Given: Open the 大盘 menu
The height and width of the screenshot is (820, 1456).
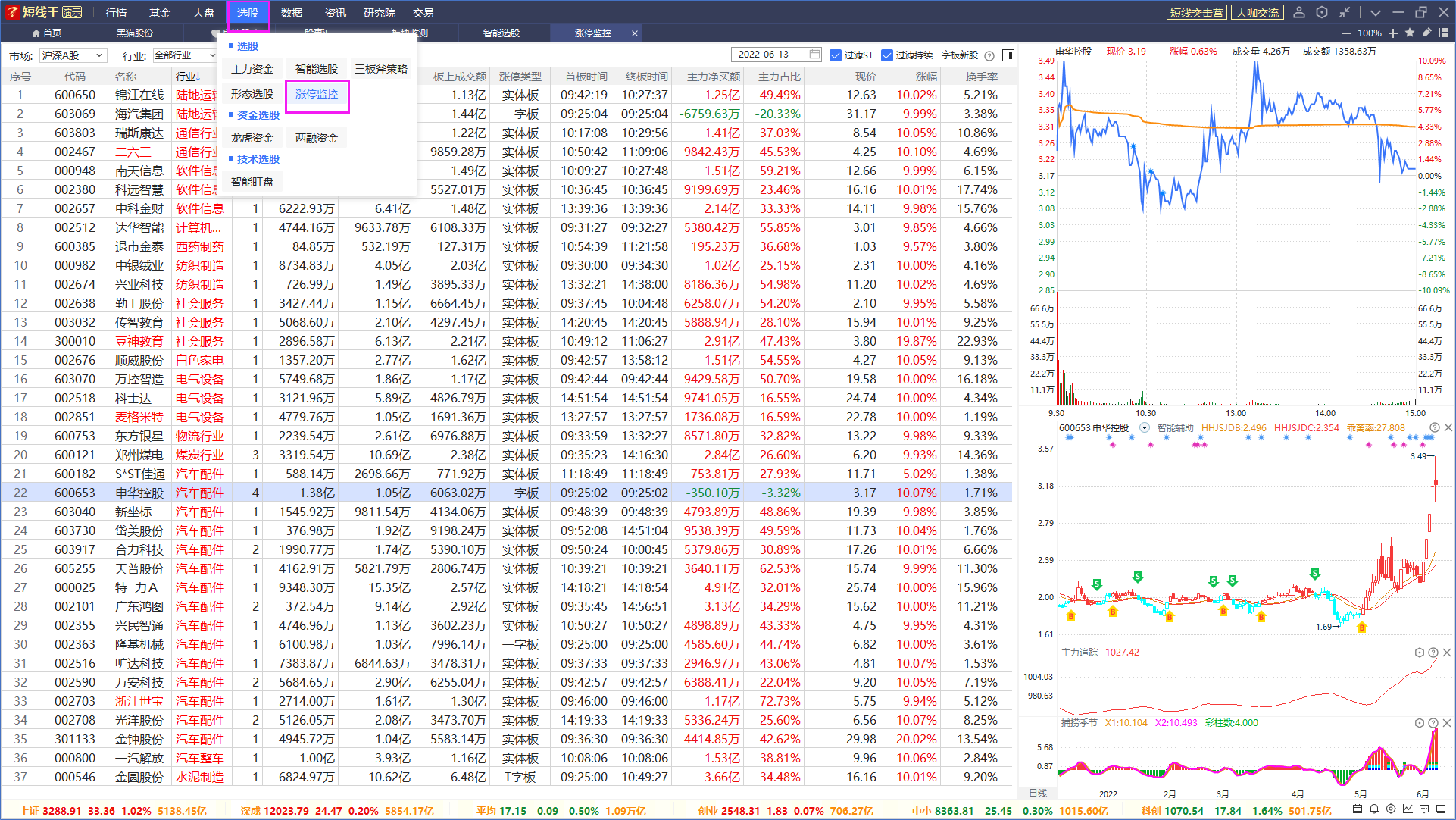Looking at the screenshot, I should coord(204,13).
